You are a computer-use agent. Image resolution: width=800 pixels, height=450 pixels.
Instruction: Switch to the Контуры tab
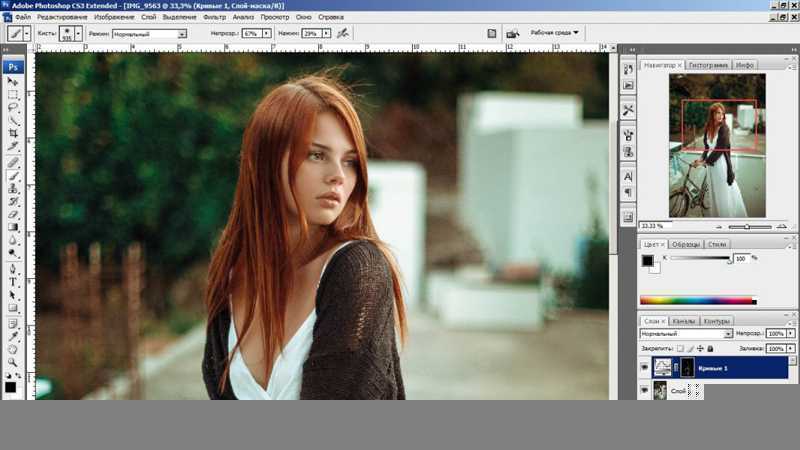pos(716,321)
